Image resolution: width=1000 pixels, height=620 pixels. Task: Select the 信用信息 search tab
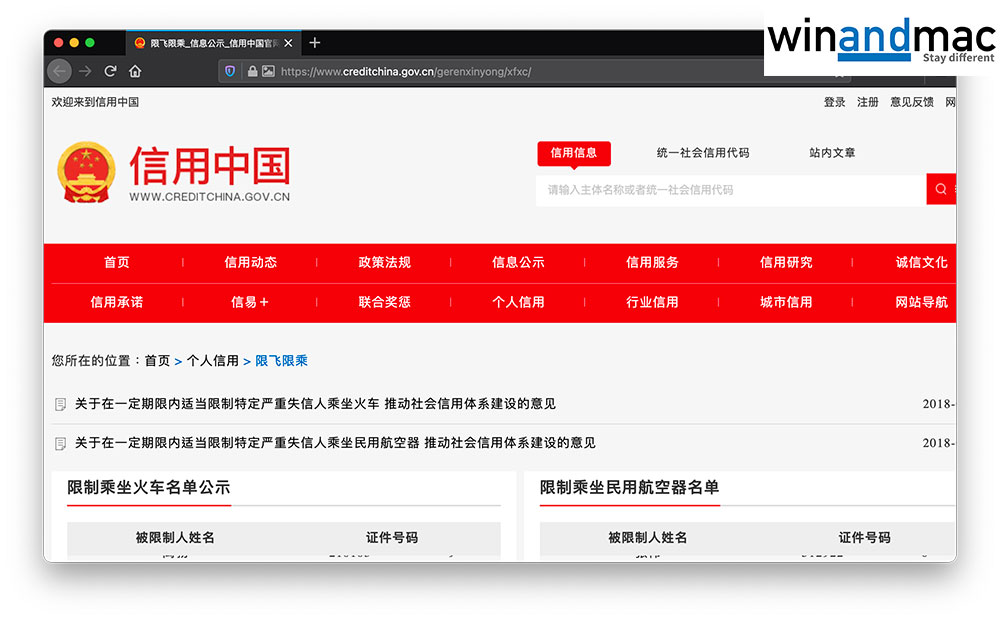(574, 153)
